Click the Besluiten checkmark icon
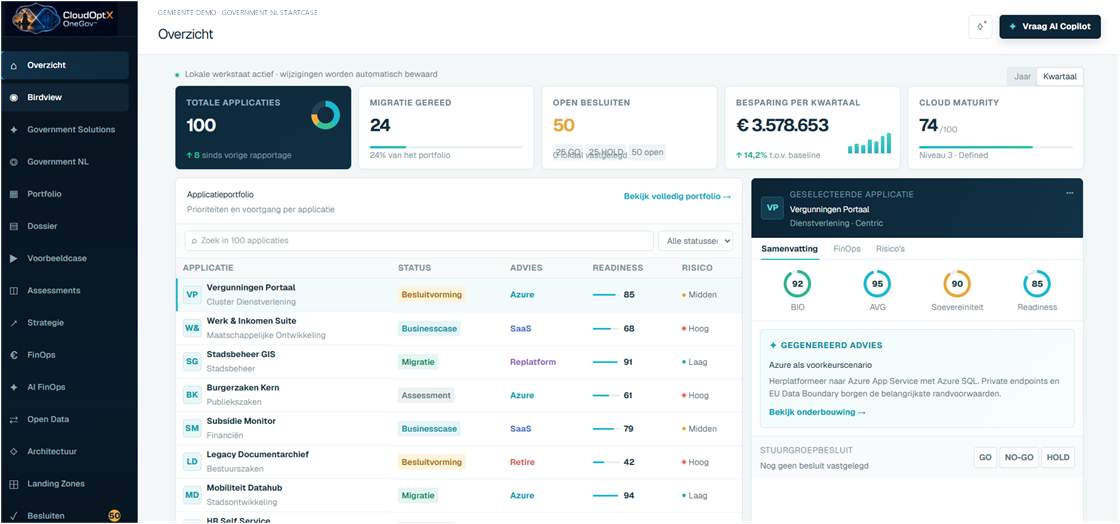The height and width of the screenshot is (524, 1120). [14, 515]
